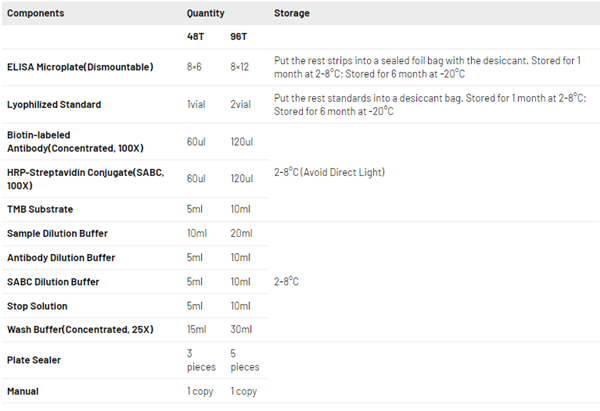Select the 96T sub-header
This screenshot has height=411, width=600.
tap(240, 37)
